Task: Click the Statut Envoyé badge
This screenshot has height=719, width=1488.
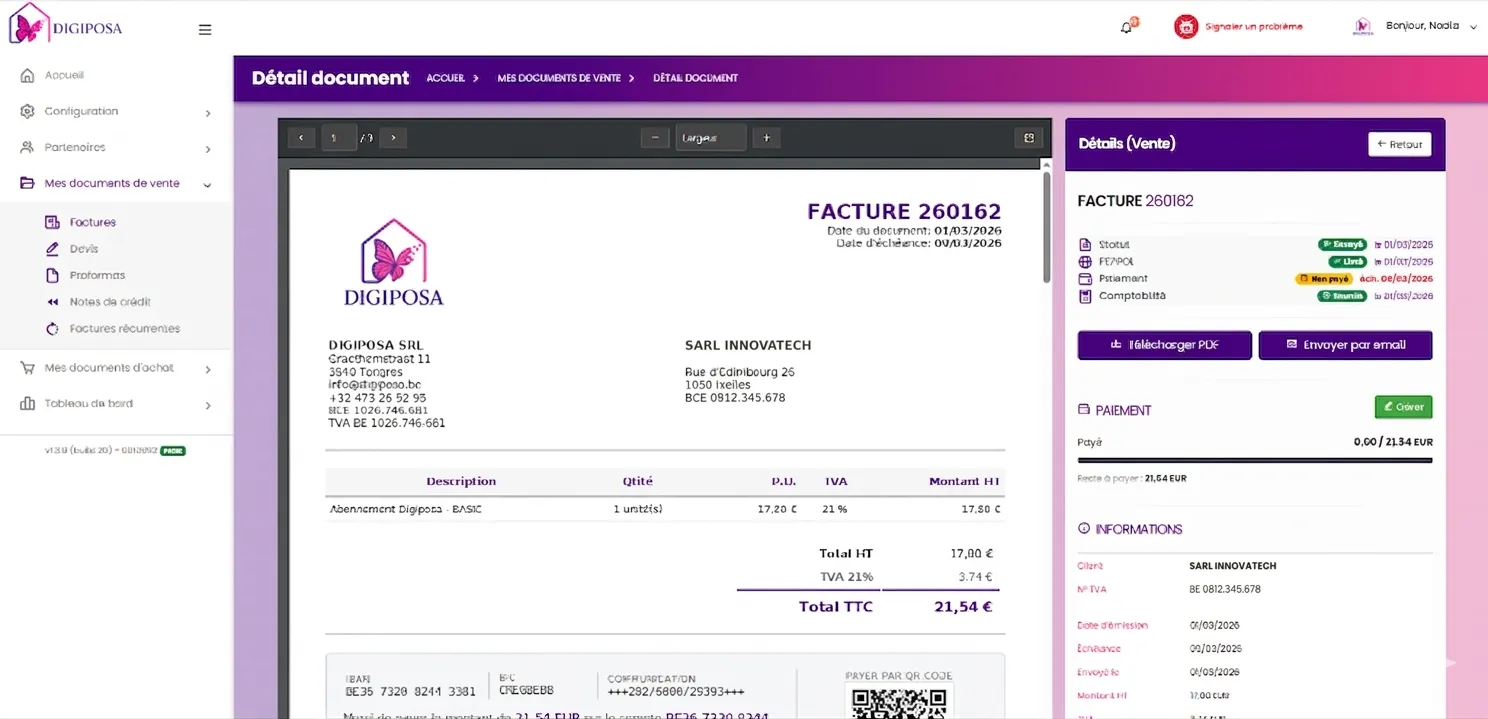Action: pyautogui.click(x=1340, y=243)
